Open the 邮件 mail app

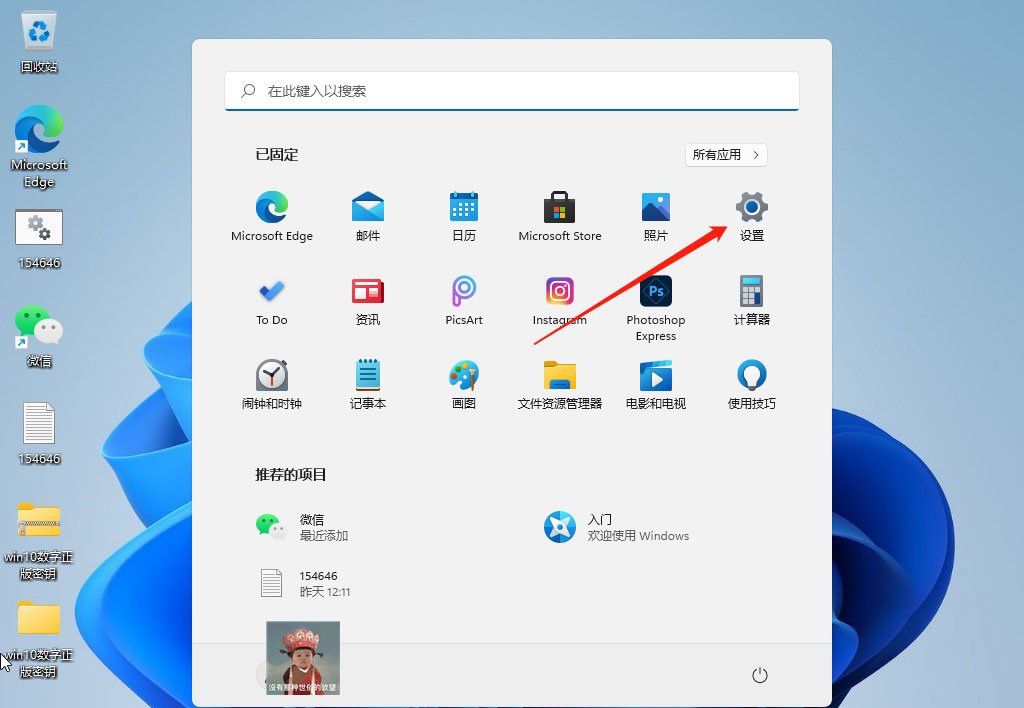click(368, 217)
